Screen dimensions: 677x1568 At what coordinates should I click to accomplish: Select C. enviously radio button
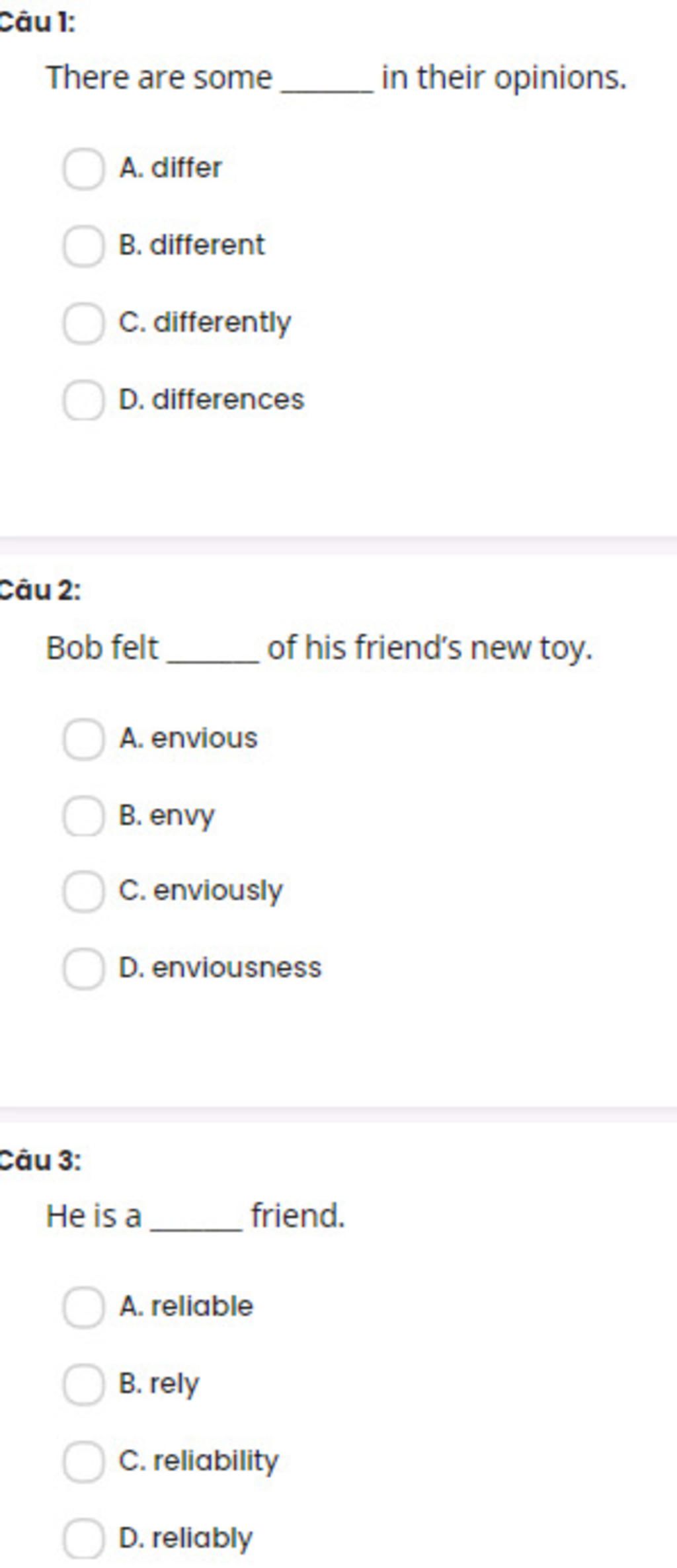(x=83, y=891)
